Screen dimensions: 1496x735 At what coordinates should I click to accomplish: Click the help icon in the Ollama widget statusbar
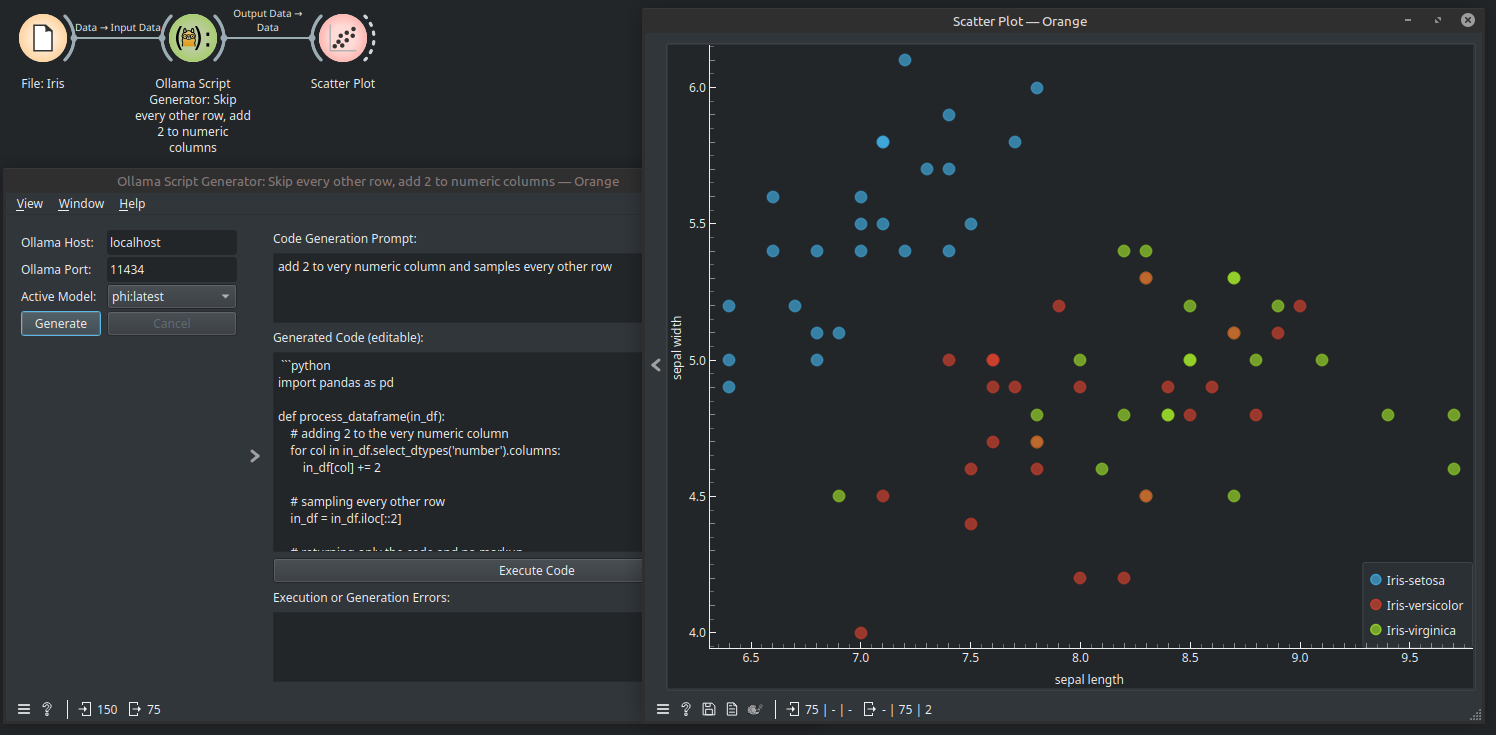tap(46, 708)
